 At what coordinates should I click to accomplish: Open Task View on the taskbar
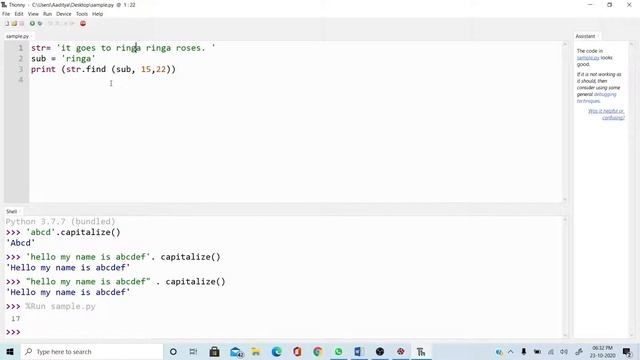tap(193, 351)
